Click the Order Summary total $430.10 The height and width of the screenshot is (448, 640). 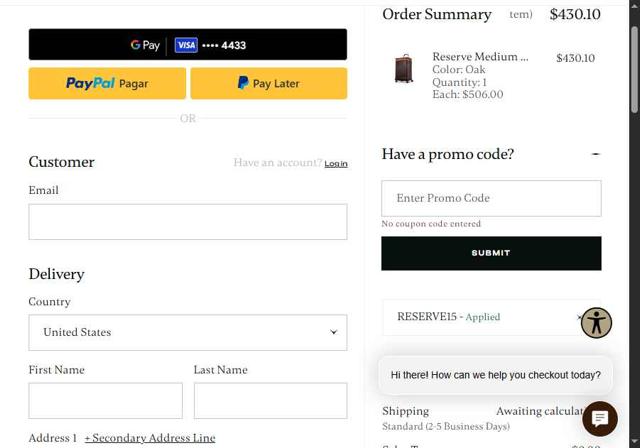click(x=575, y=14)
